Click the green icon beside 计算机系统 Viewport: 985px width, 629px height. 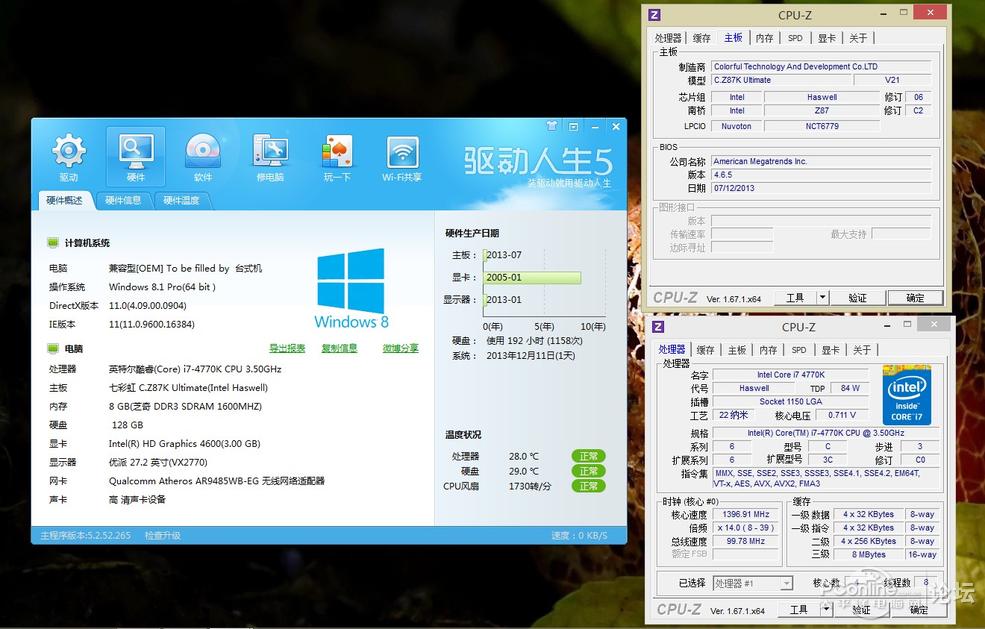click(53, 243)
